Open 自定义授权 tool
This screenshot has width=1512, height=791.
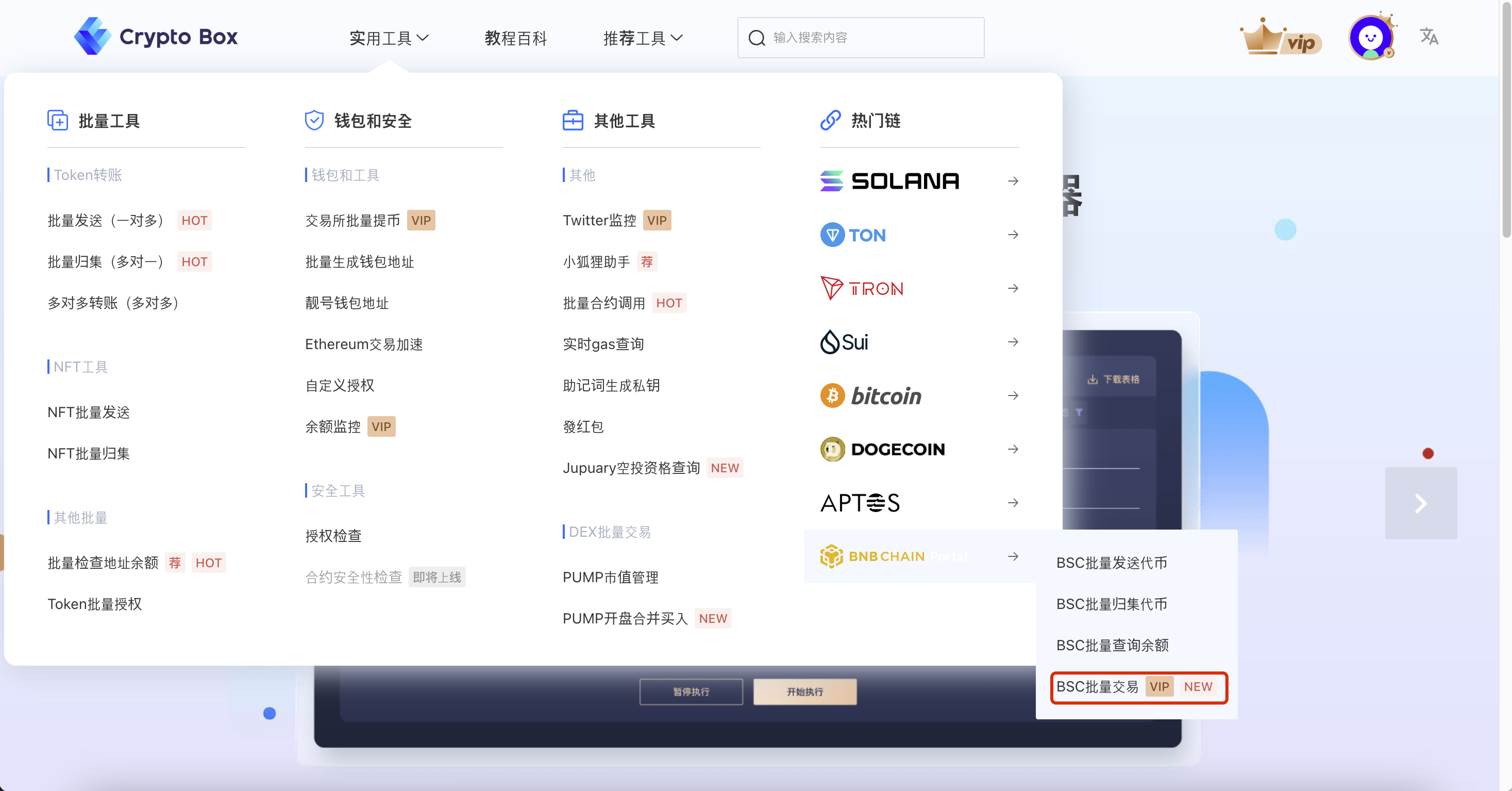[339, 385]
